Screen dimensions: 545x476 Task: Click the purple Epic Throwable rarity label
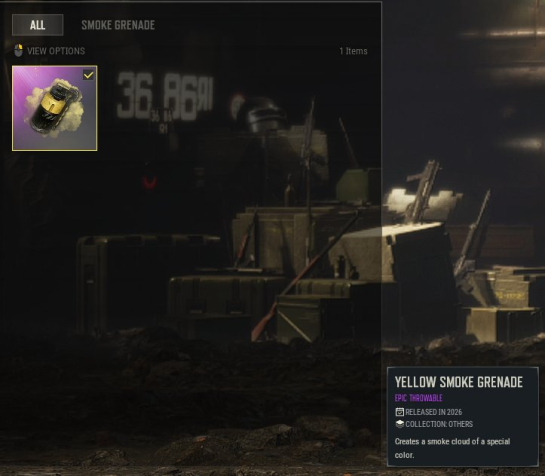pos(418,398)
